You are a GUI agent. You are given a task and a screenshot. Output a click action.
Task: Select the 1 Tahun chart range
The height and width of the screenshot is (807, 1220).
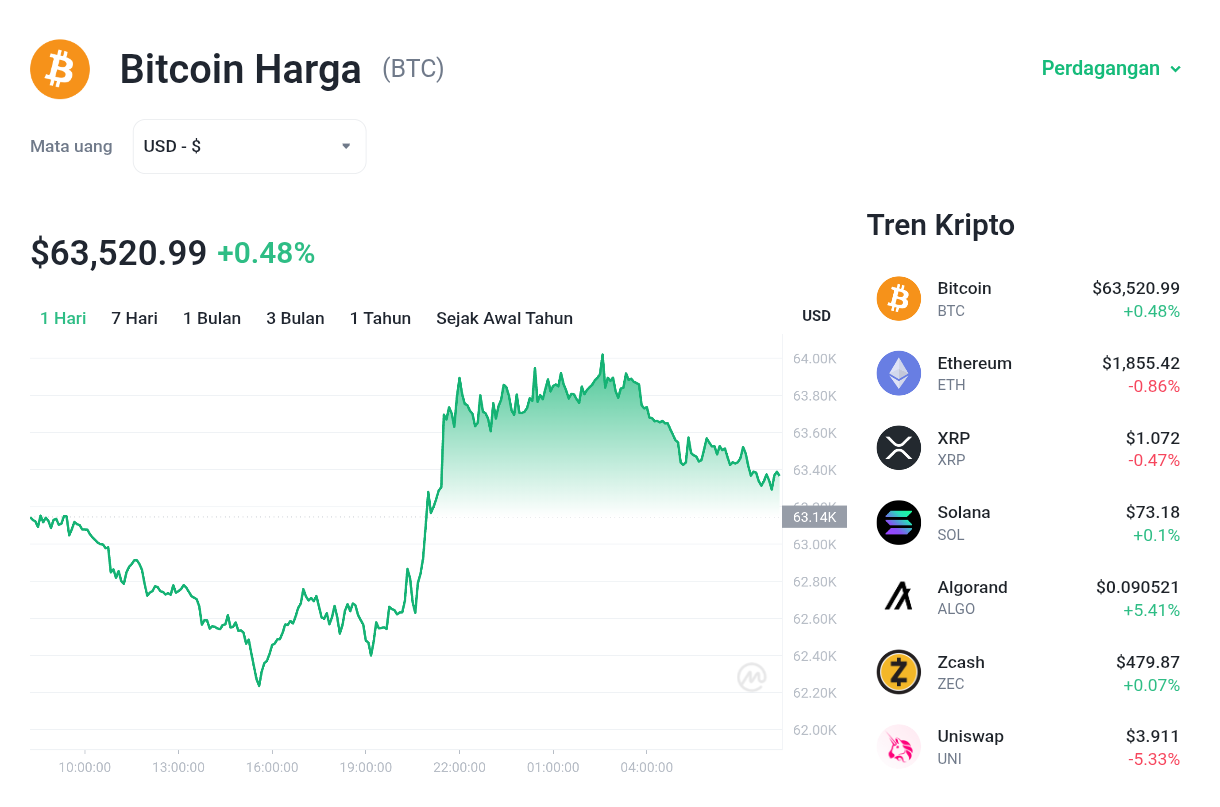click(x=380, y=318)
